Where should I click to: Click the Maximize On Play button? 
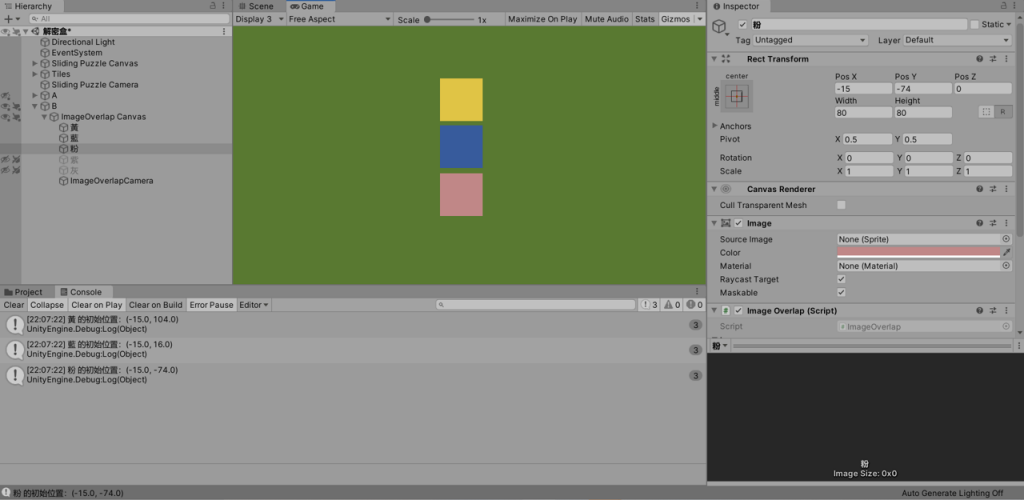[543, 19]
